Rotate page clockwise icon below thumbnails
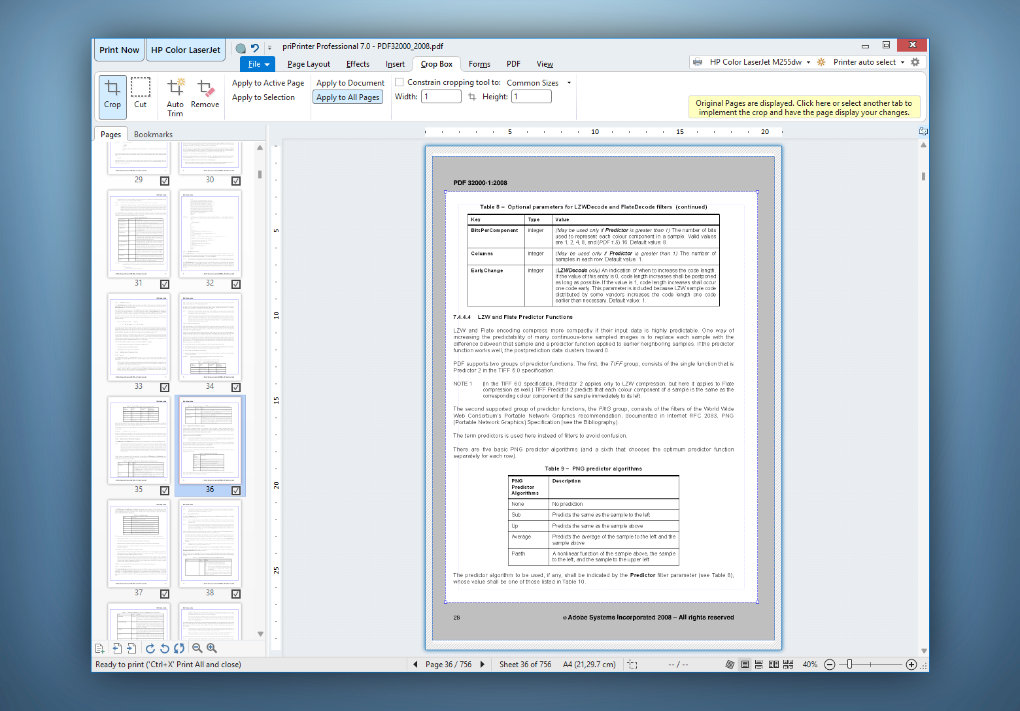 pyautogui.click(x=150, y=648)
